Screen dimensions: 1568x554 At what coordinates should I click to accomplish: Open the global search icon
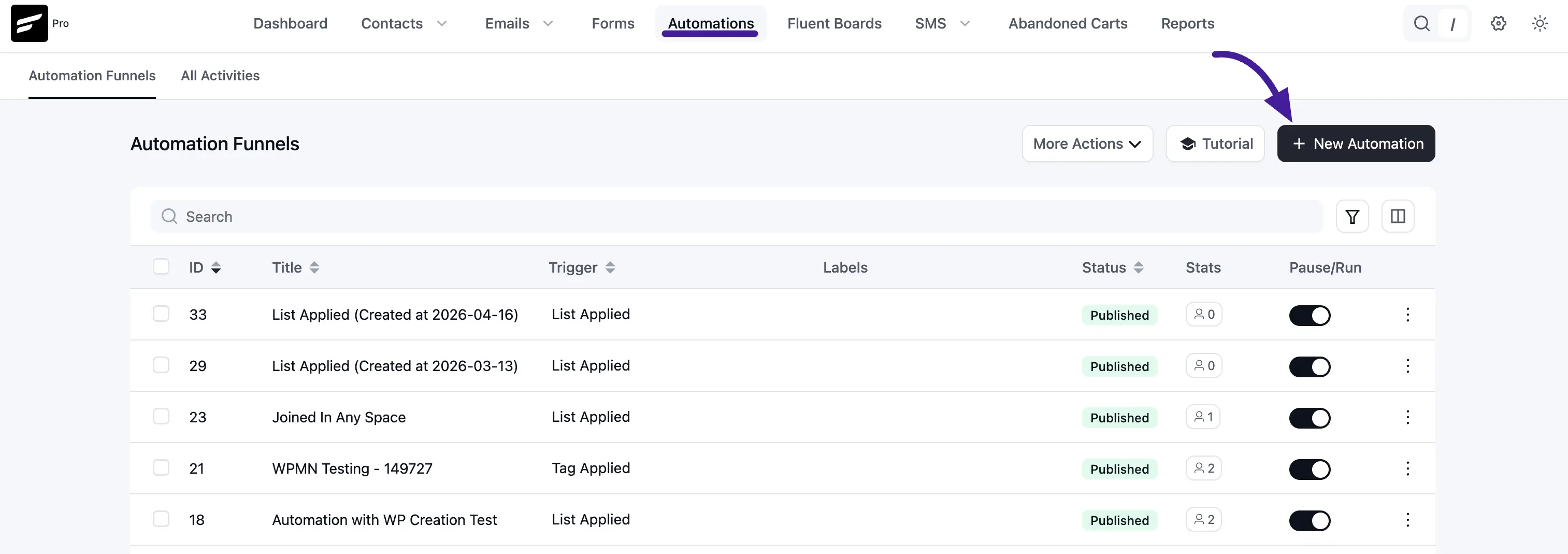[1421, 24]
